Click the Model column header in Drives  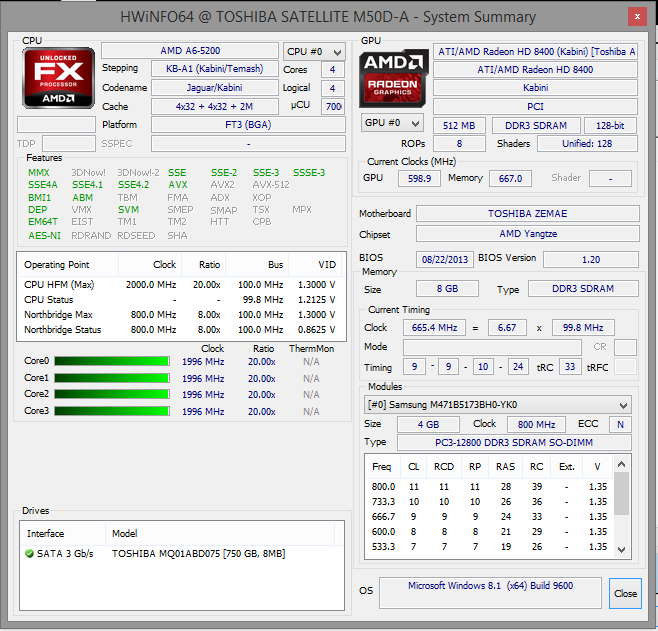pos(220,533)
